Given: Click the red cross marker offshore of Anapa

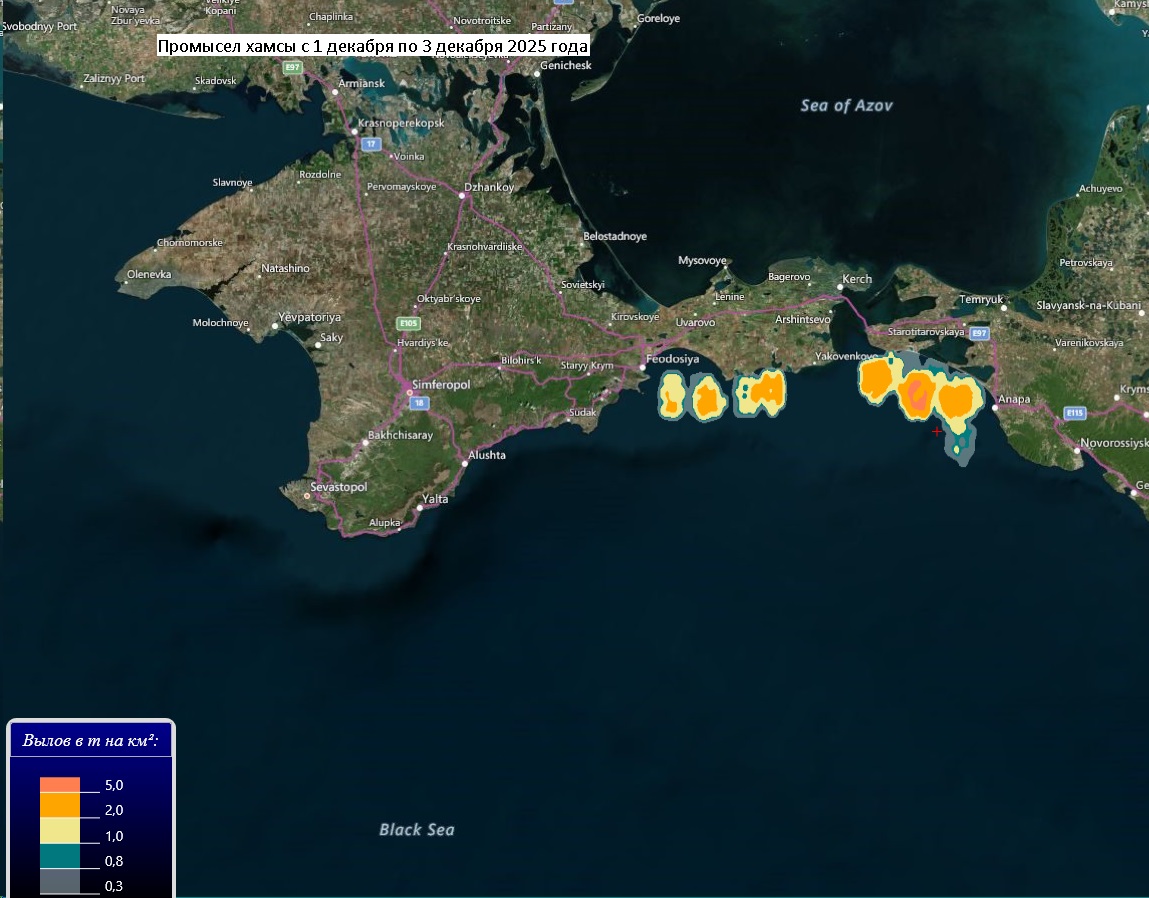Looking at the screenshot, I should [x=937, y=431].
